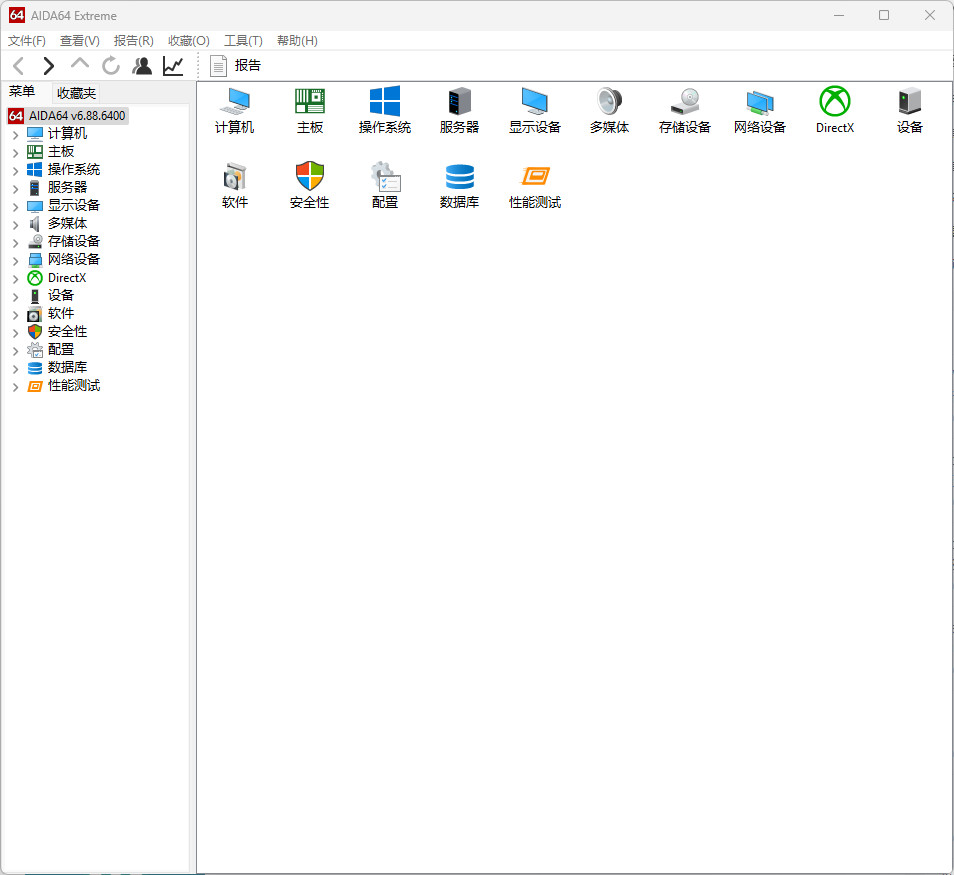Expand the 多媒体 tree node

16,225
